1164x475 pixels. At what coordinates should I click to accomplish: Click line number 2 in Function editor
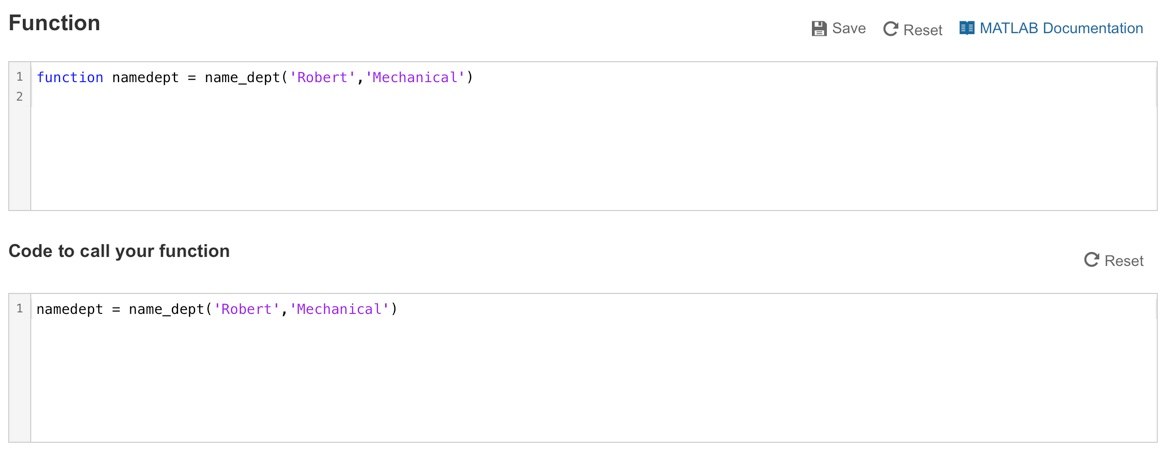(x=19, y=96)
